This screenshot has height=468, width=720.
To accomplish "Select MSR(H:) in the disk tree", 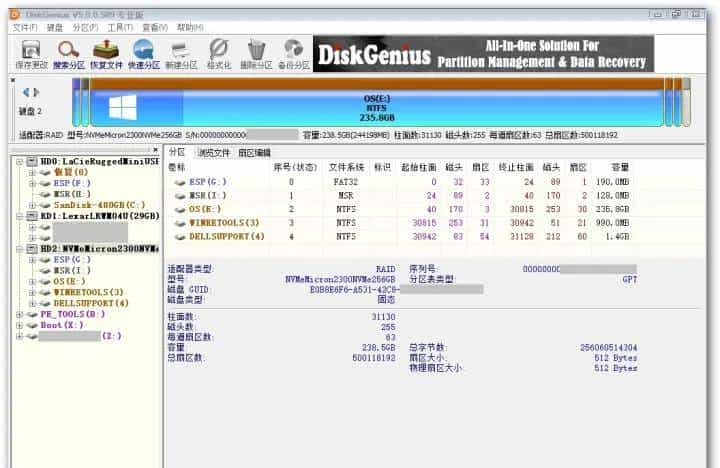I will [72, 194].
